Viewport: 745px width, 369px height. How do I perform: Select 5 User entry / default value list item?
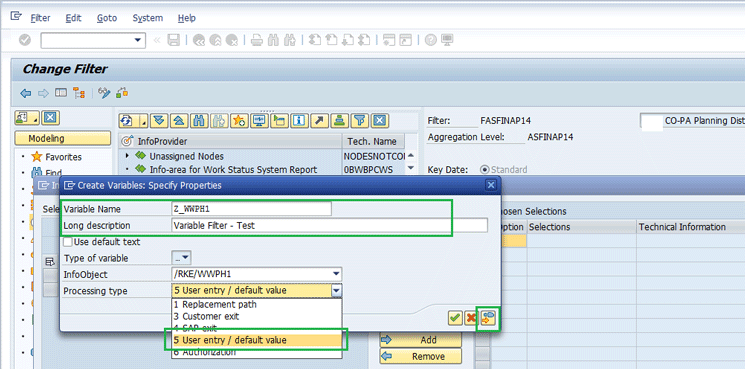(256, 340)
